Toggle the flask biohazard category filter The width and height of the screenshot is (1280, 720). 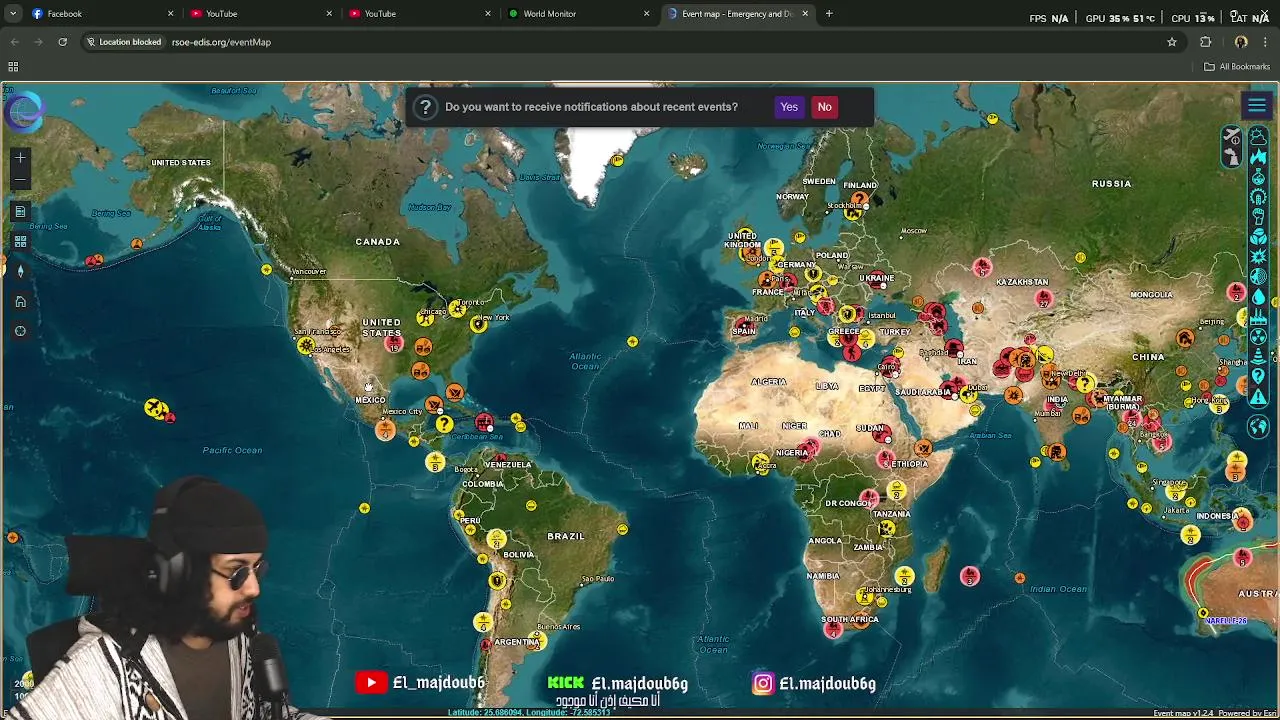1259,176
